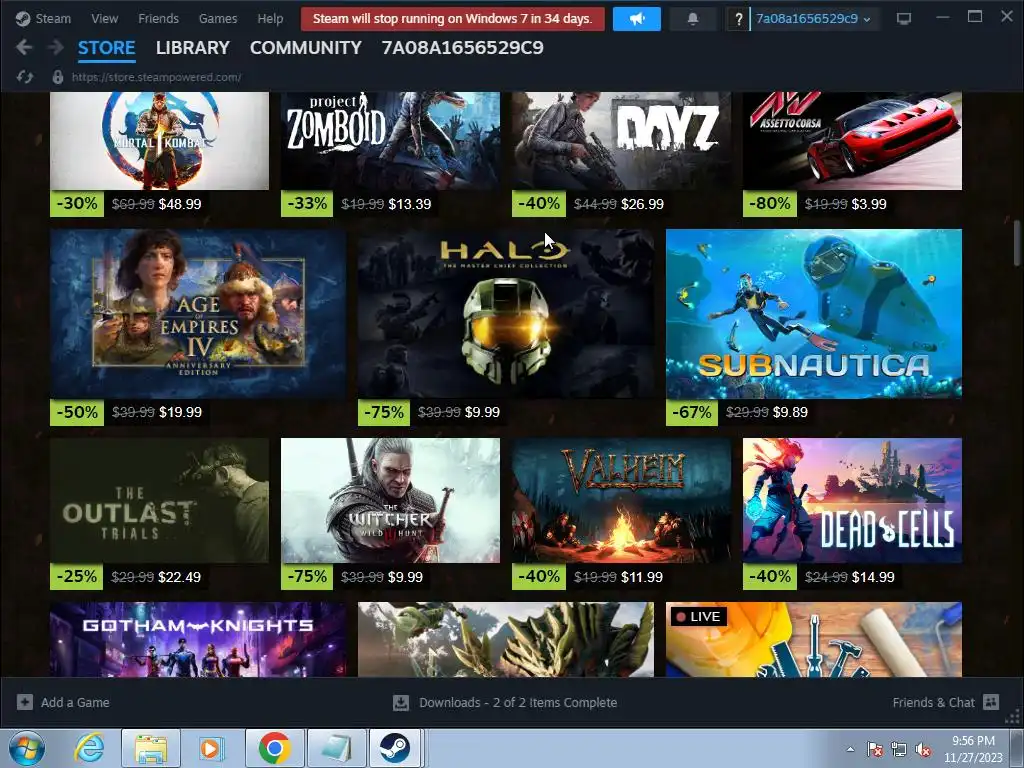1024x768 pixels.
Task: Open Windows Media Player on taskbar
Action: [210, 748]
